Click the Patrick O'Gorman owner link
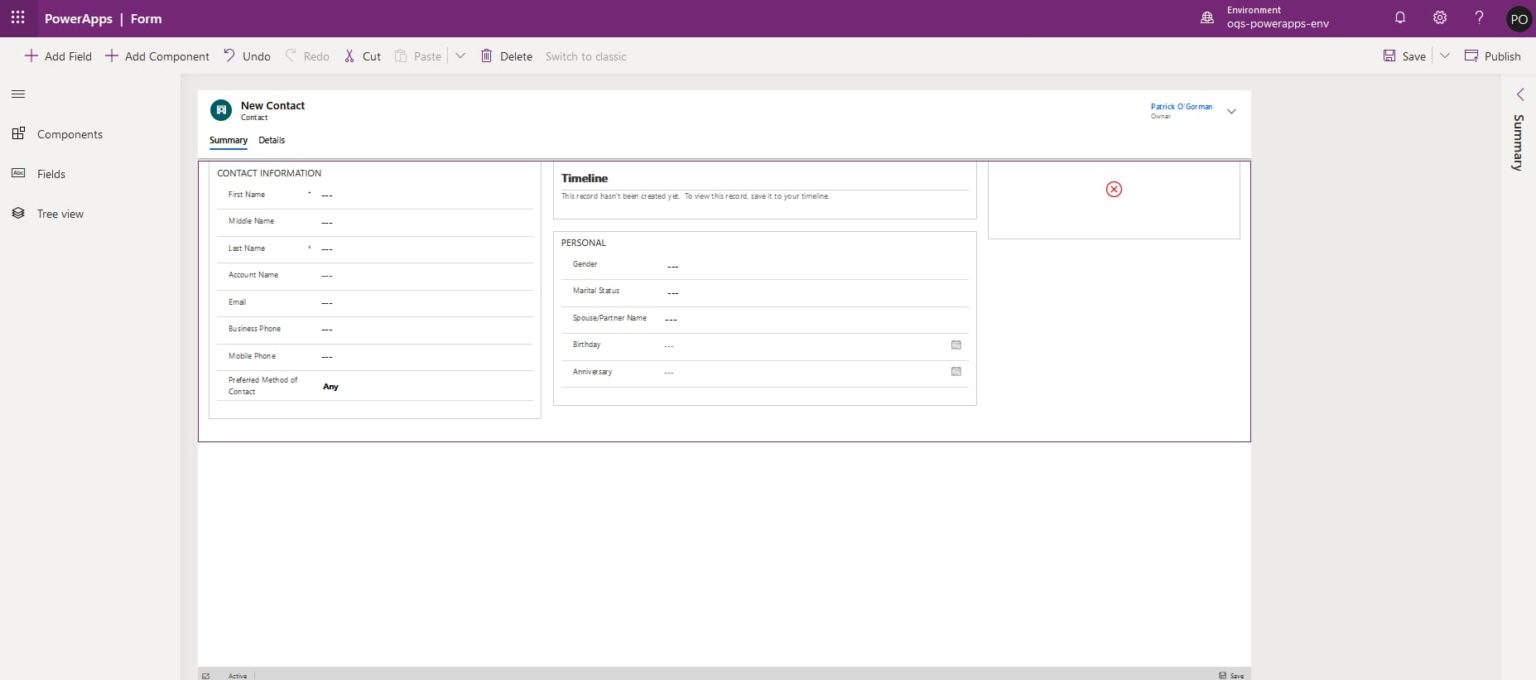The image size is (1536, 680). click(x=1181, y=106)
